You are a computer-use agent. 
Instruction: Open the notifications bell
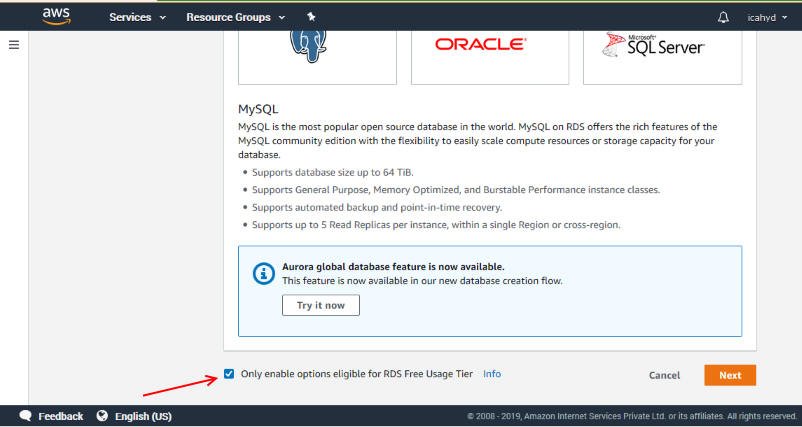click(x=723, y=17)
